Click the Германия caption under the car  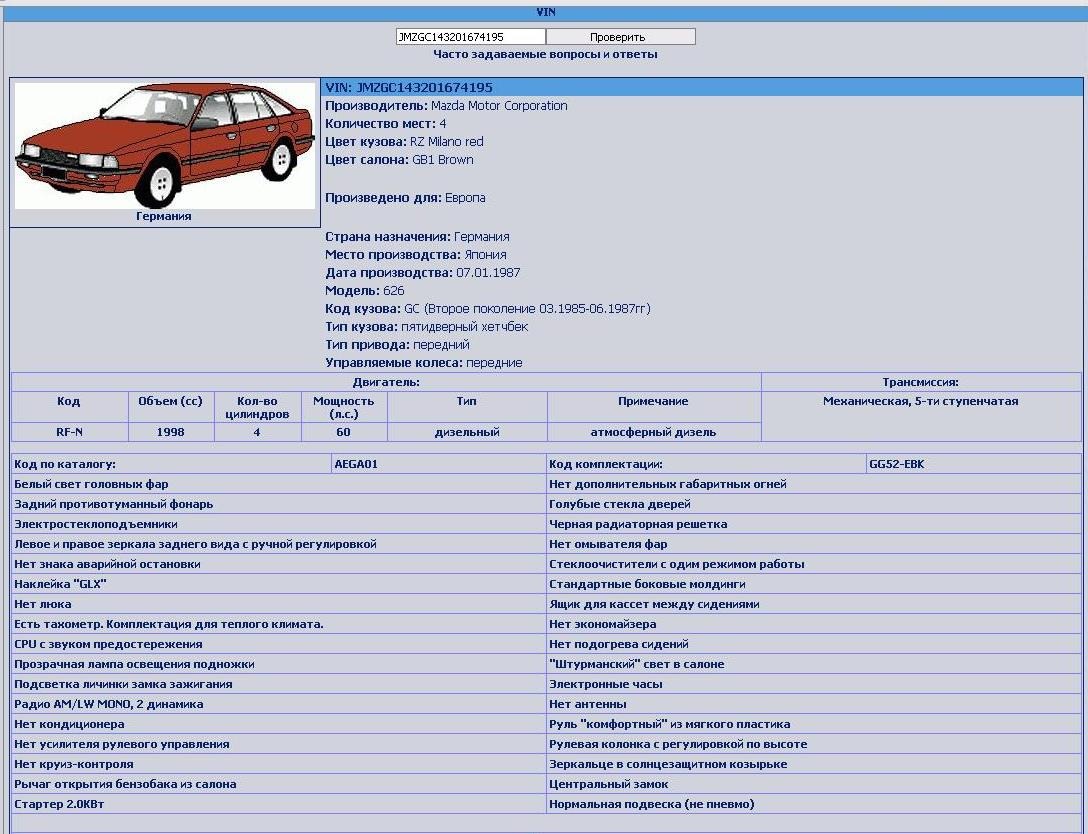(164, 216)
